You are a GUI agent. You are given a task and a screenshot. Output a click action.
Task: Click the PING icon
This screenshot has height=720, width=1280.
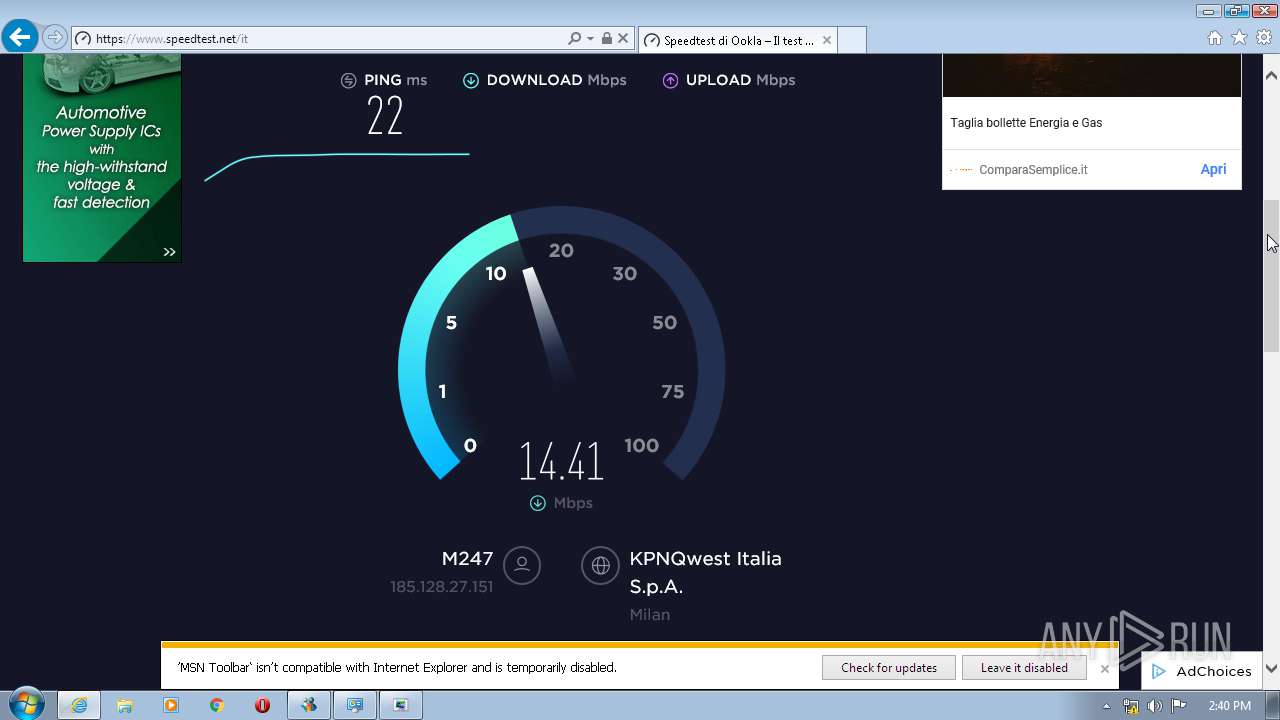point(348,81)
